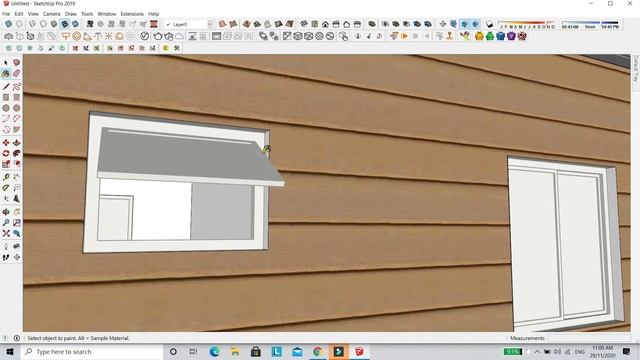Select the Pan hand tool
The width and height of the screenshot is (640, 360).
point(16,212)
